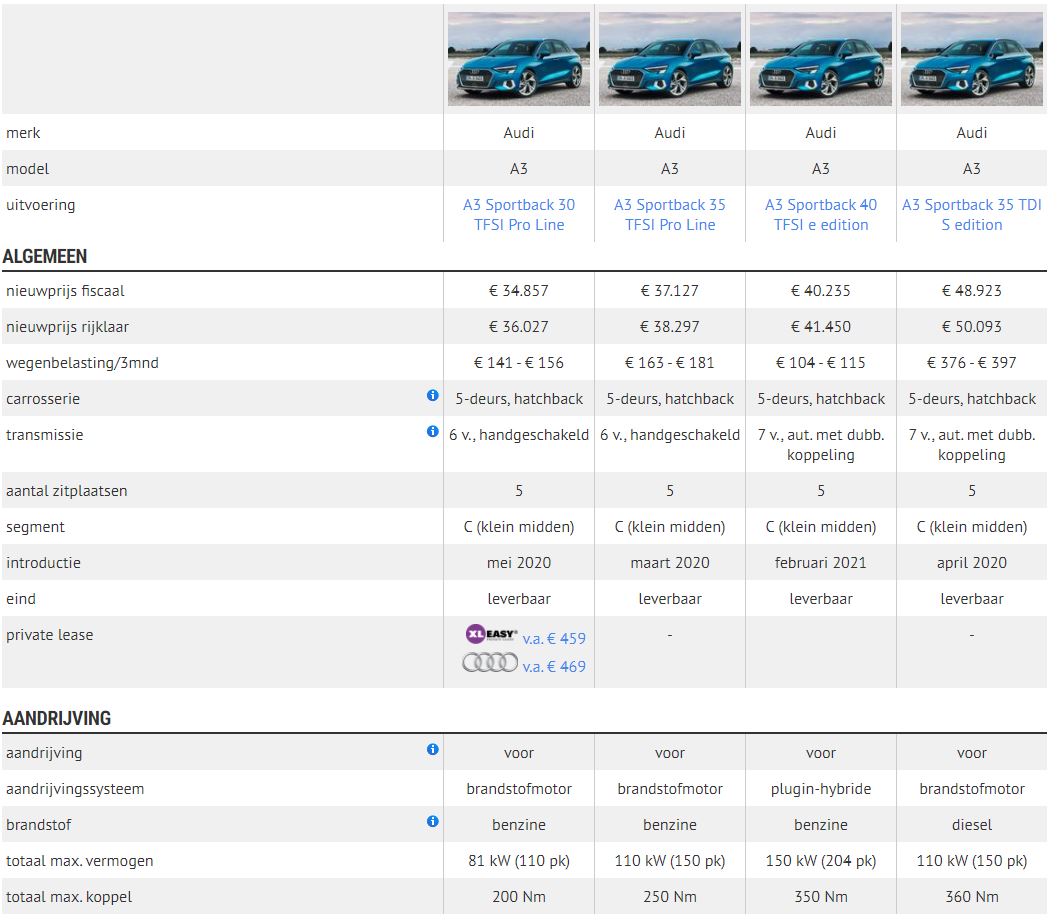Click the car photo above the 35 TFSI Pro Line column

[x=670, y=59]
